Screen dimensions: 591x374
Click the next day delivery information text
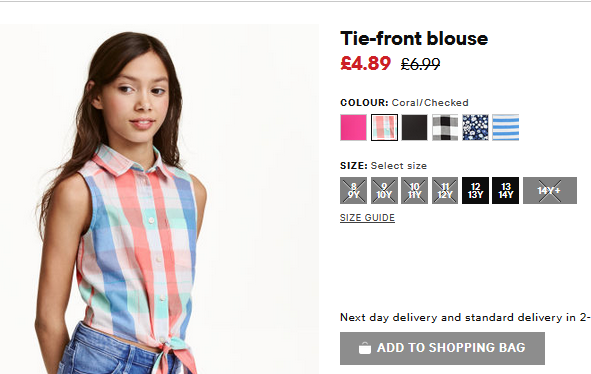click(x=465, y=317)
